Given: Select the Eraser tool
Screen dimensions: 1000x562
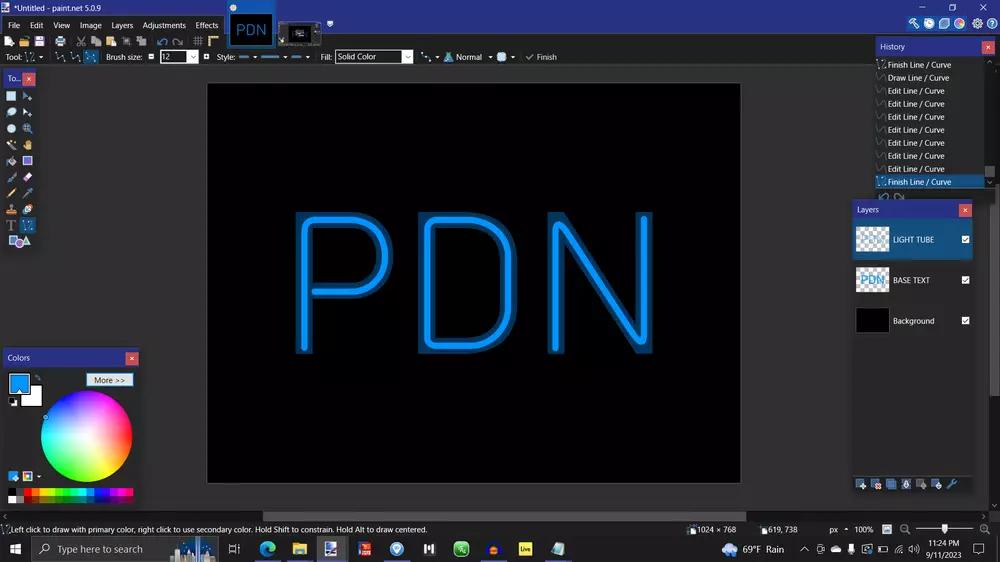Looking at the screenshot, I should (27, 177).
